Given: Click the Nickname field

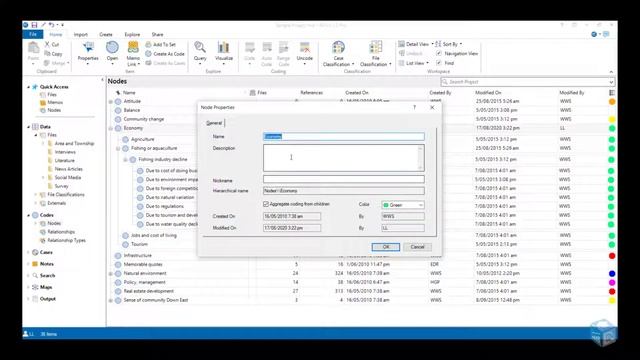Looking at the screenshot, I should pyautogui.click(x=344, y=179).
